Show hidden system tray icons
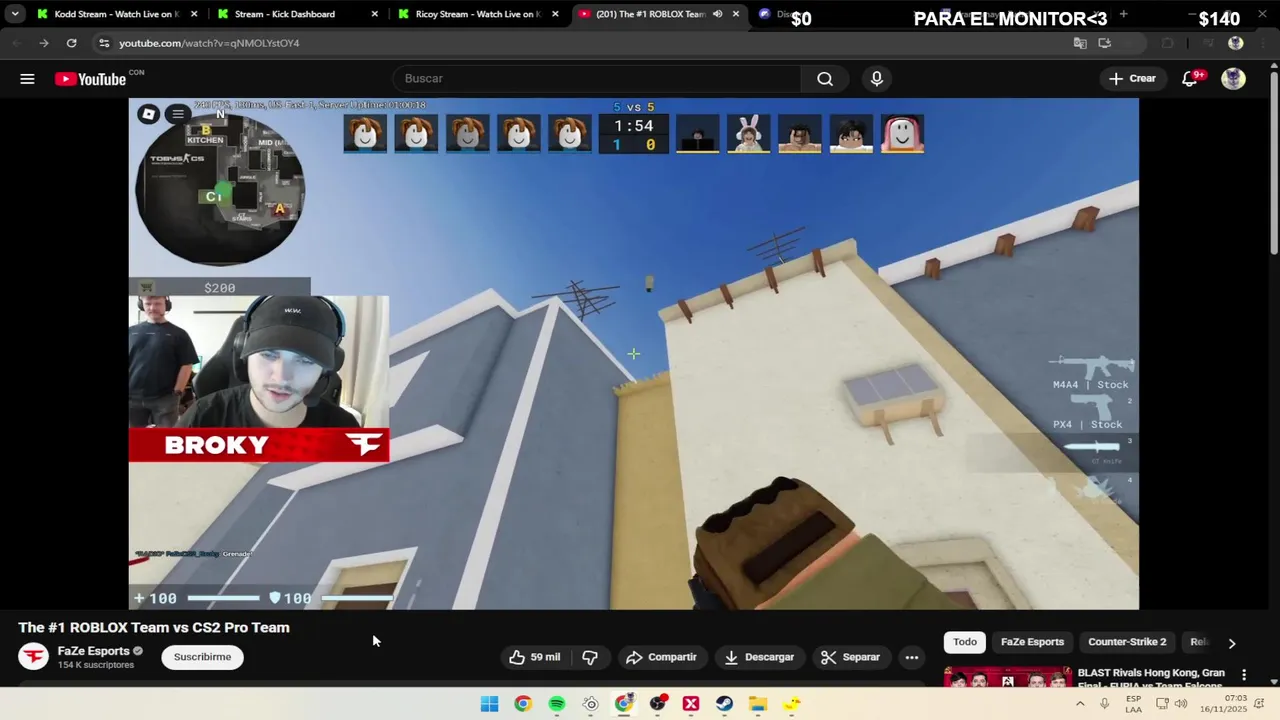Image resolution: width=1280 pixels, height=720 pixels. 1080,704
